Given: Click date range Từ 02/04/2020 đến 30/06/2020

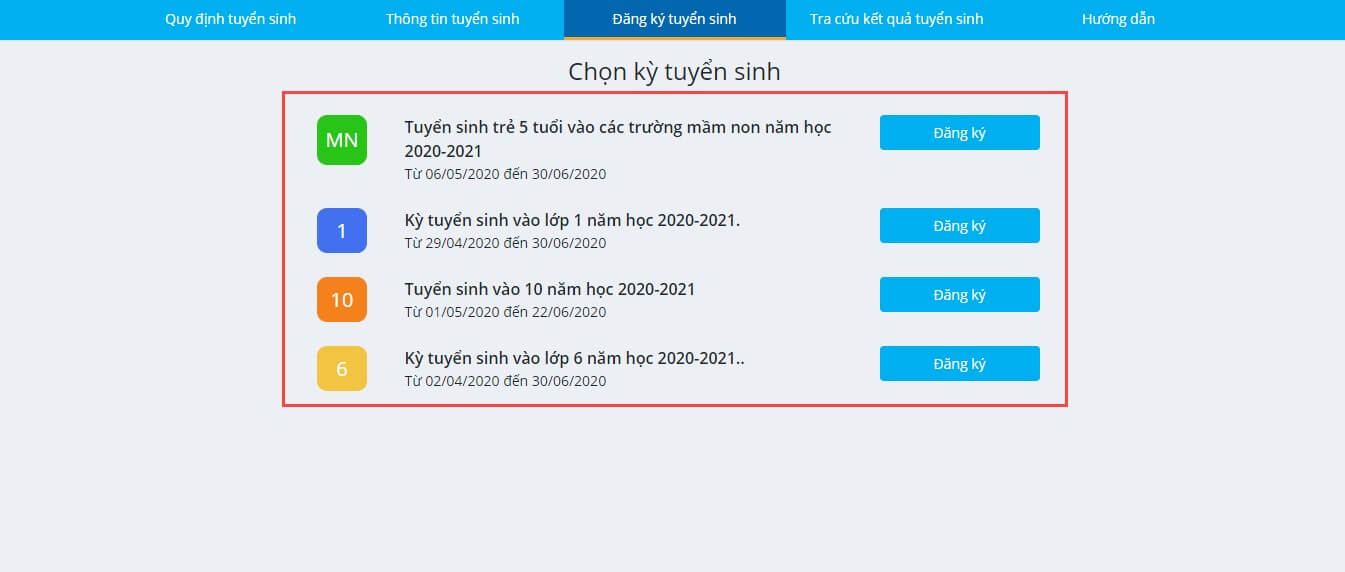Looking at the screenshot, I should click(505, 381).
